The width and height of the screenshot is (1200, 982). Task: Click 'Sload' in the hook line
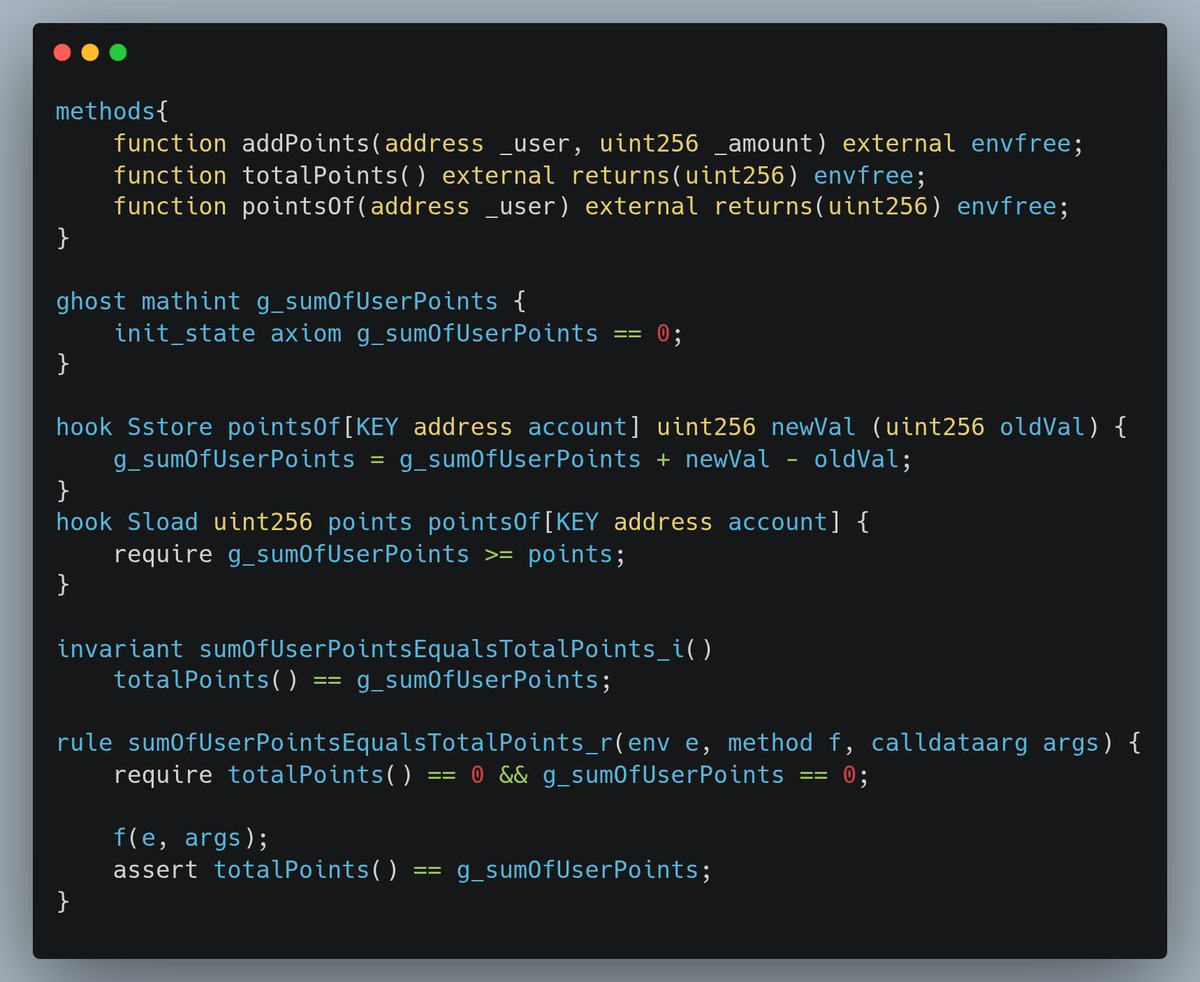[163, 522]
